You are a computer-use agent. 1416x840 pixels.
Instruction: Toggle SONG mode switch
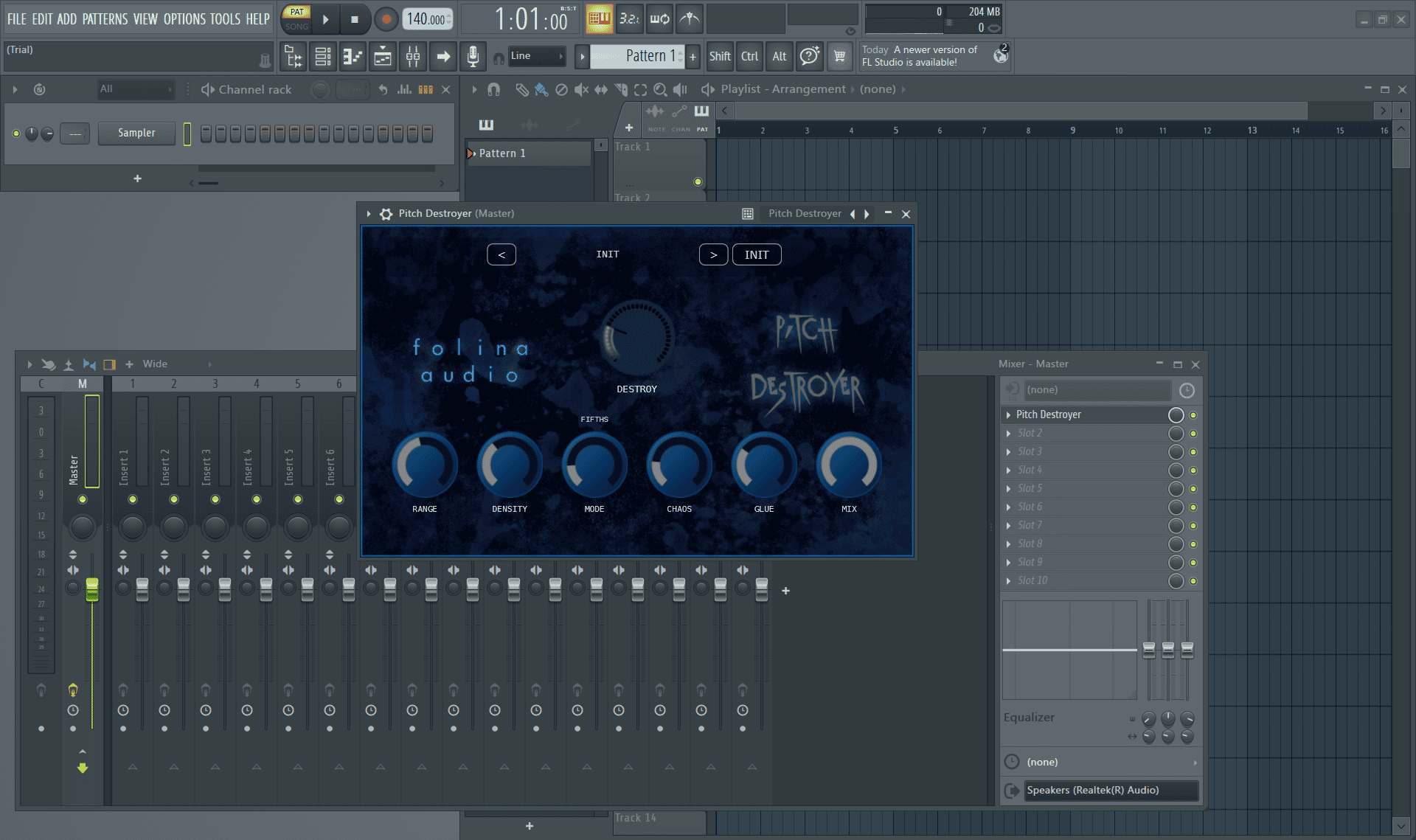pyautogui.click(x=296, y=26)
